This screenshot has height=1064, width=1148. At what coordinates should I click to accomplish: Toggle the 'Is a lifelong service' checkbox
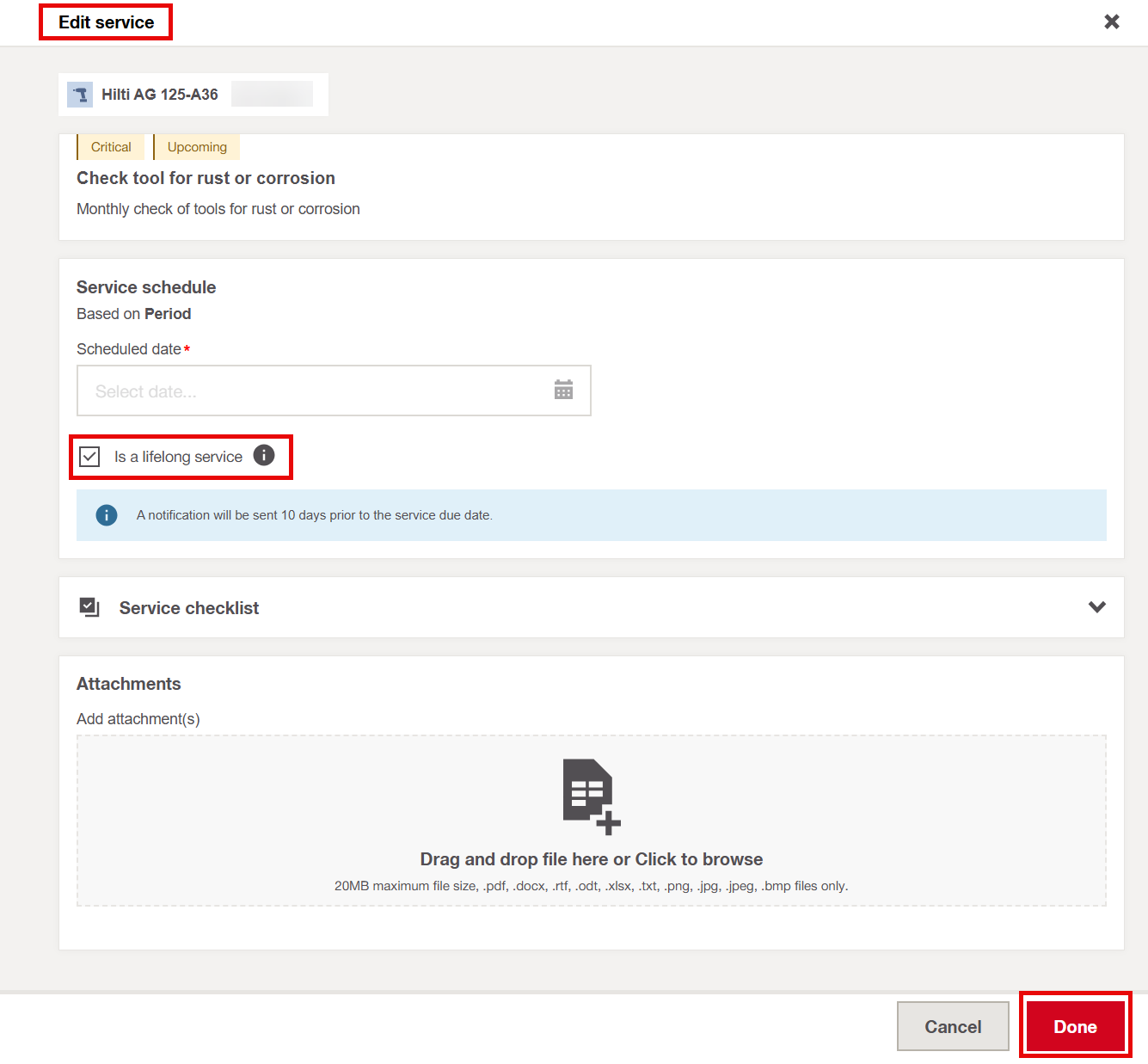[x=90, y=457]
